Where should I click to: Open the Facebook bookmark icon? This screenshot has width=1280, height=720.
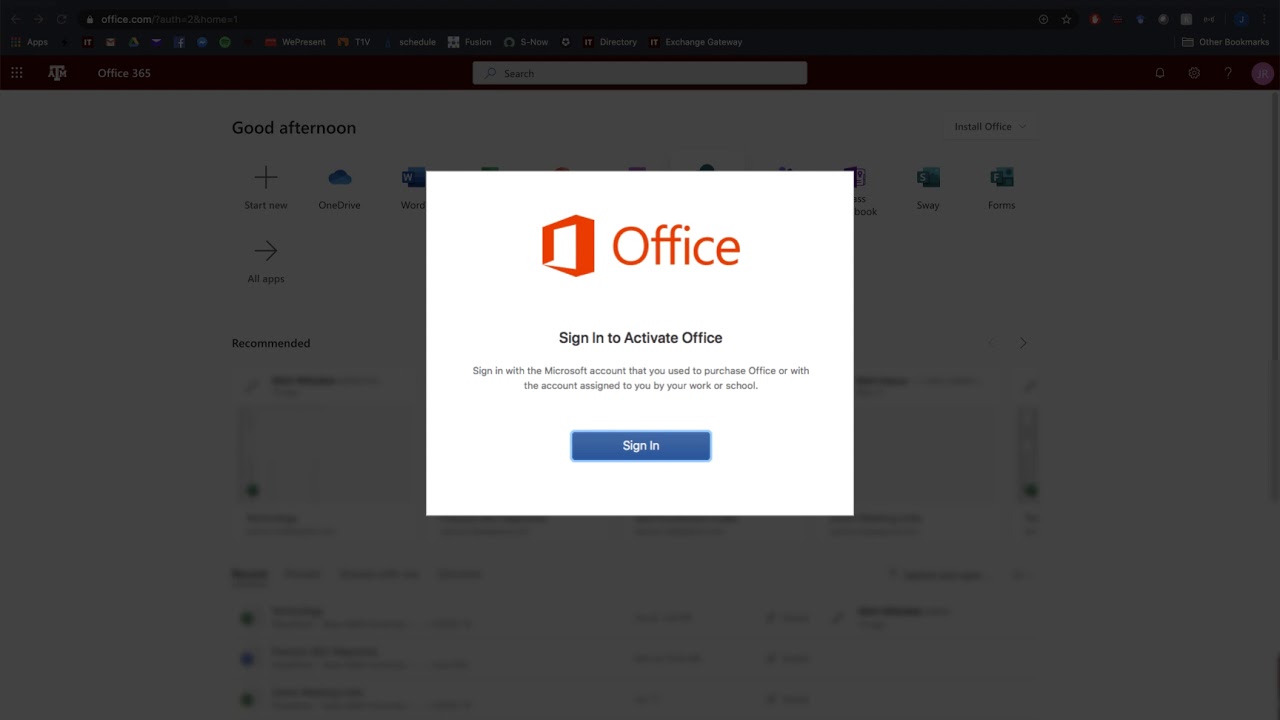pyautogui.click(x=179, y=42)
